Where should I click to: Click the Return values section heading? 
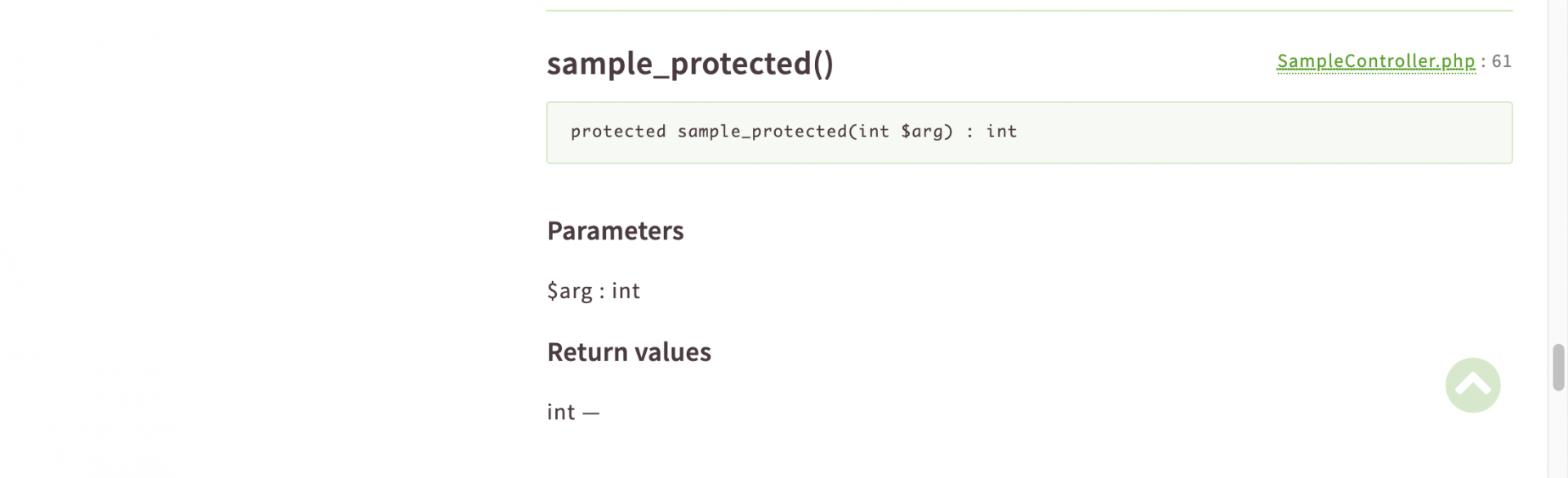[x=629, y=352]
